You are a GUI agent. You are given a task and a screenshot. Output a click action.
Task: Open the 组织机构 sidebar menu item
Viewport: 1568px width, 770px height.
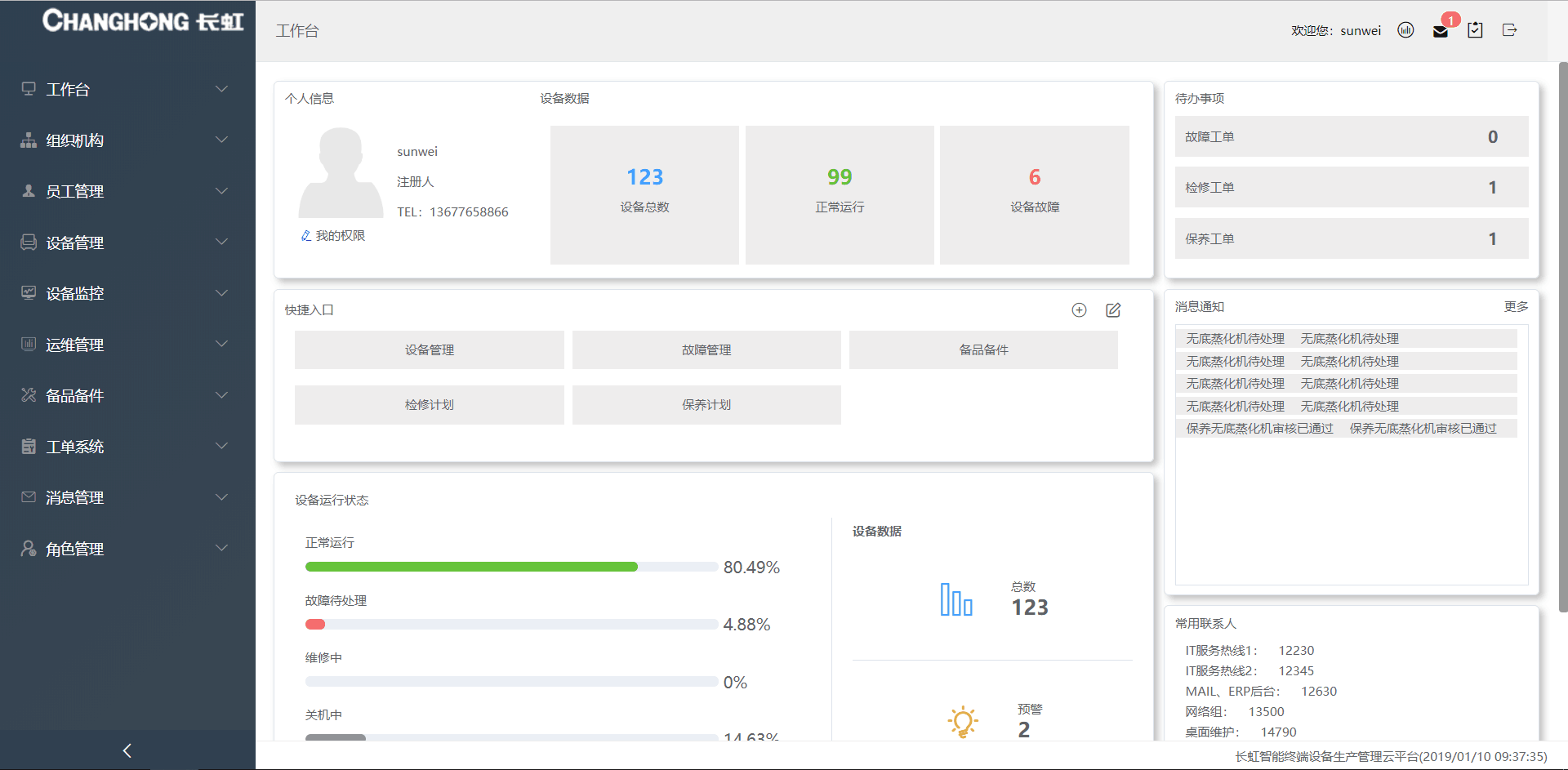[127, 140]
